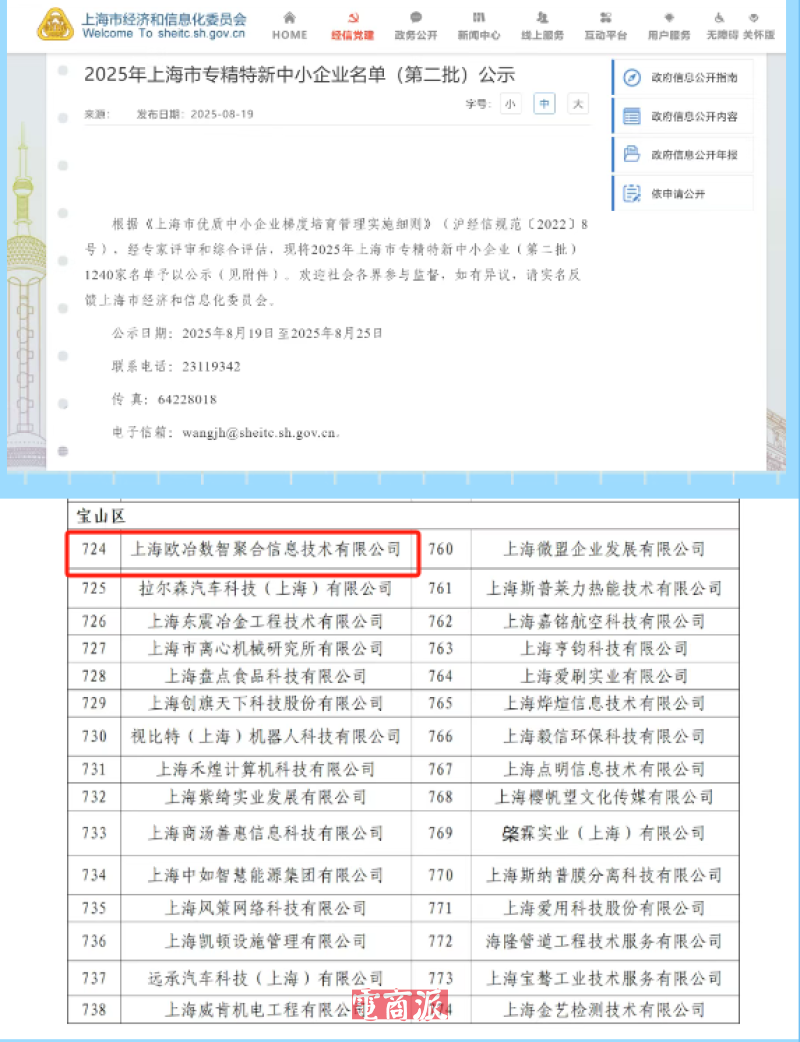This screenshot has width=800, height=1042.
Task: Click the site title 上海市经济和信息化委员会
Action: click(x=163, y=19)
